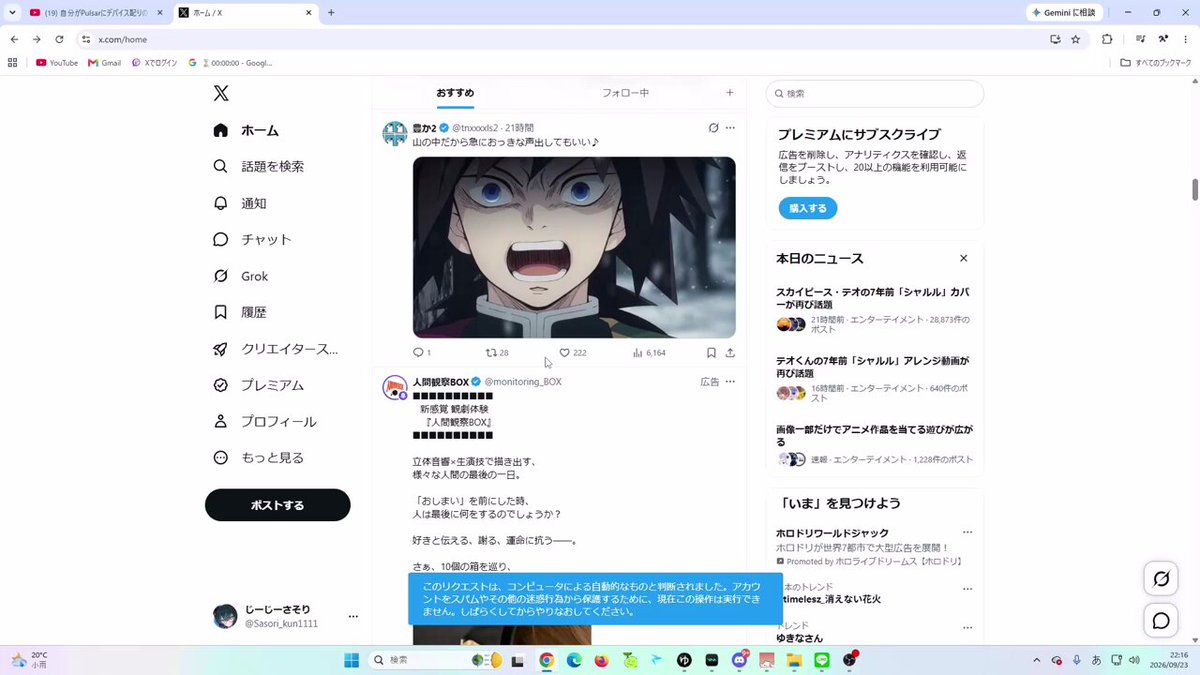Close 本日のニュース panel
The height and width of the screenshot is (675, 1200).
[x=964, y=258]
